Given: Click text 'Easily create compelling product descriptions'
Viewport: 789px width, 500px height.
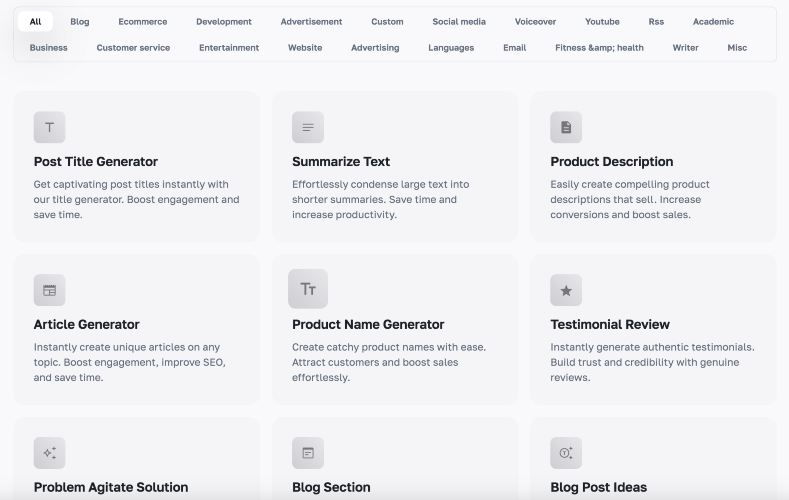Looking at the screenshot, I should point(630,192).
